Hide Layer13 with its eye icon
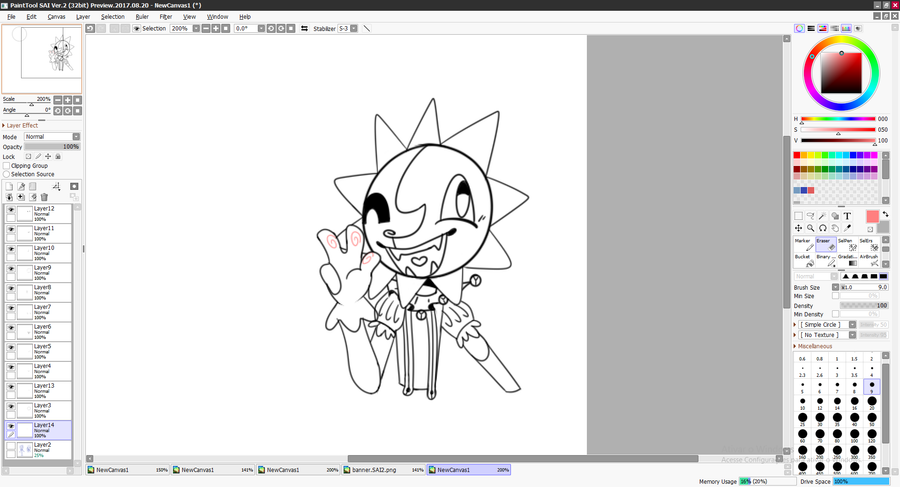 11,387
